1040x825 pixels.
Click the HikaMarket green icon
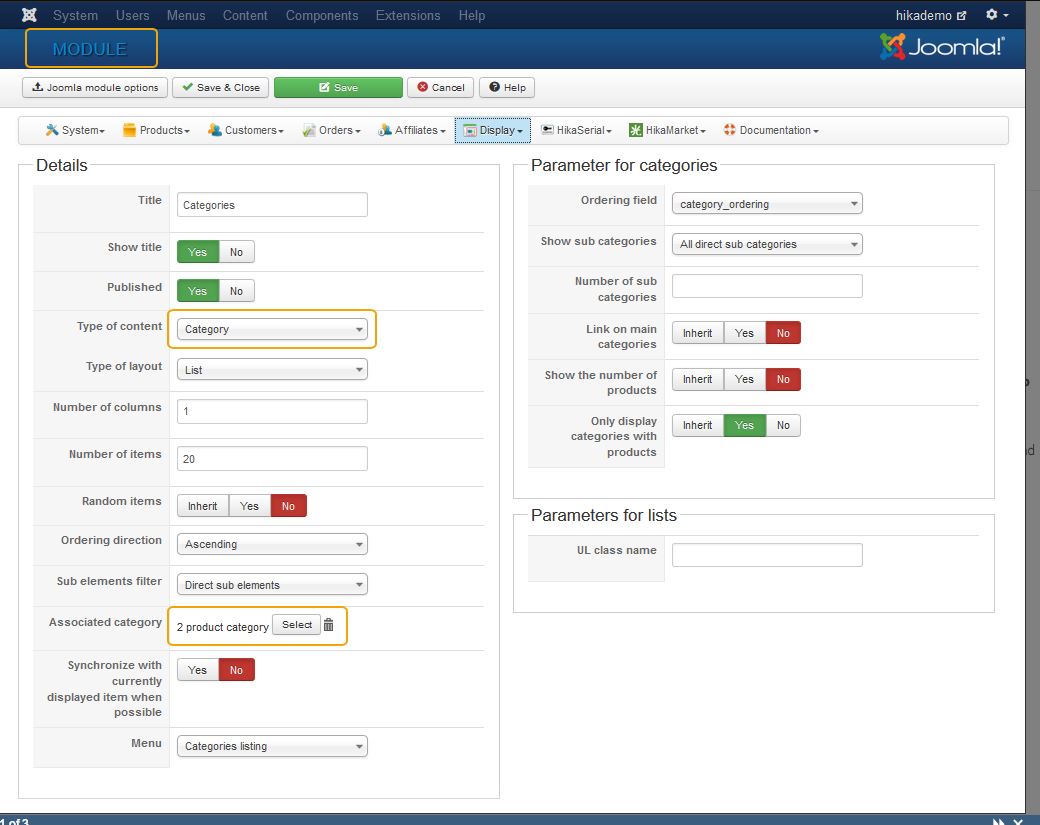click(x=635, y=130)
